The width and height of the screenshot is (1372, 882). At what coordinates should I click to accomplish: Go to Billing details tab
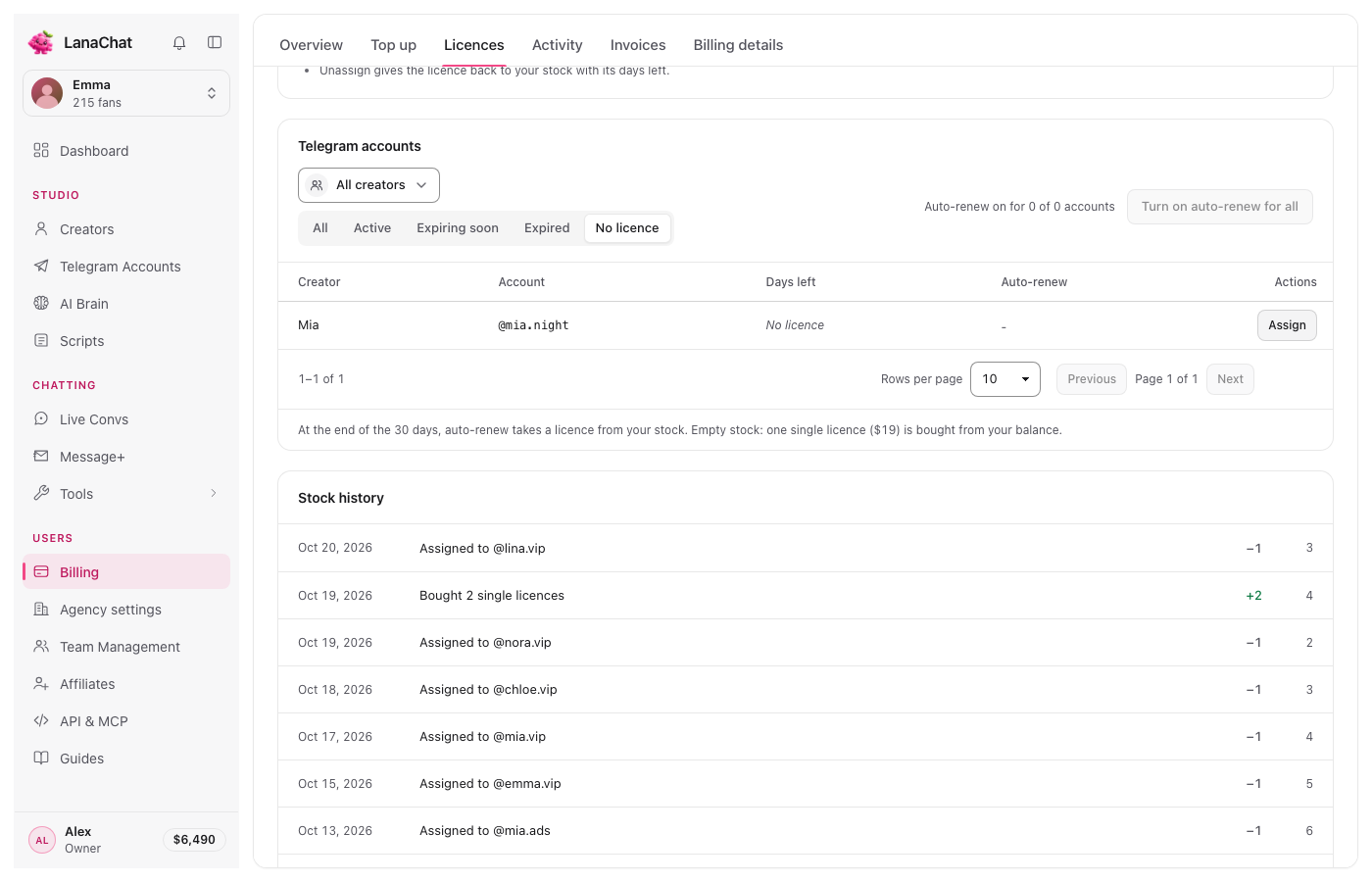pyautogui.click(x=738, y=45)
